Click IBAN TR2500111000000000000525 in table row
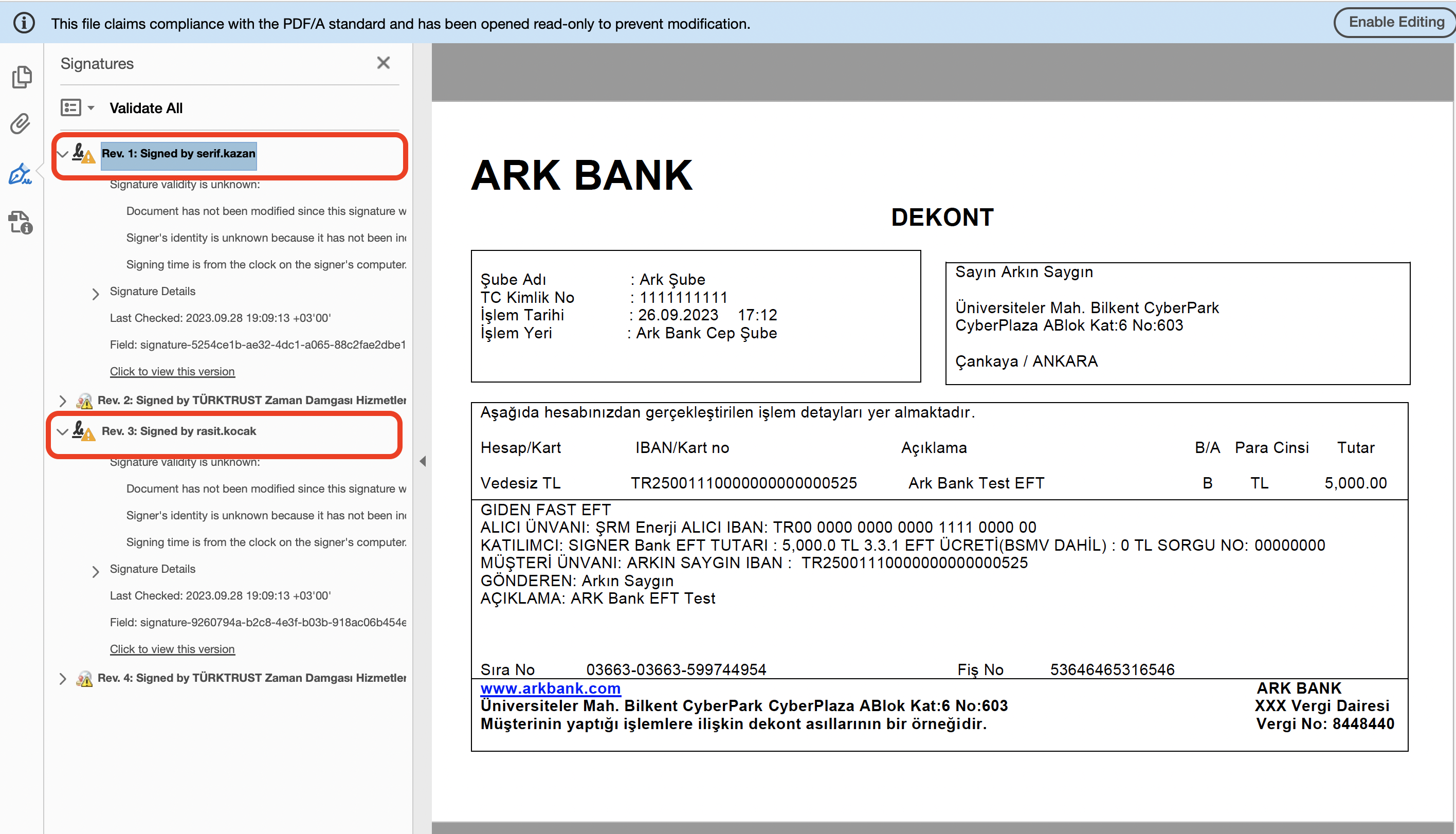This screenshot has width=1456, height=834. tap(744, 483)
